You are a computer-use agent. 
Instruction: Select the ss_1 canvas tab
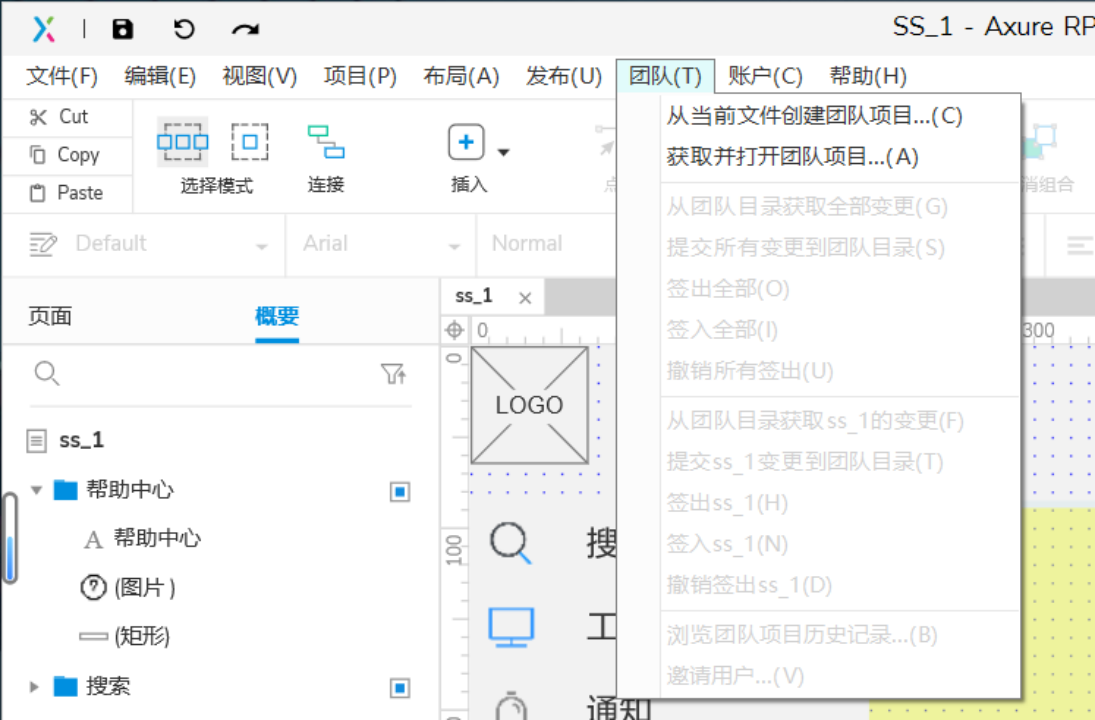pyautogui.click(x=473, y=296)
